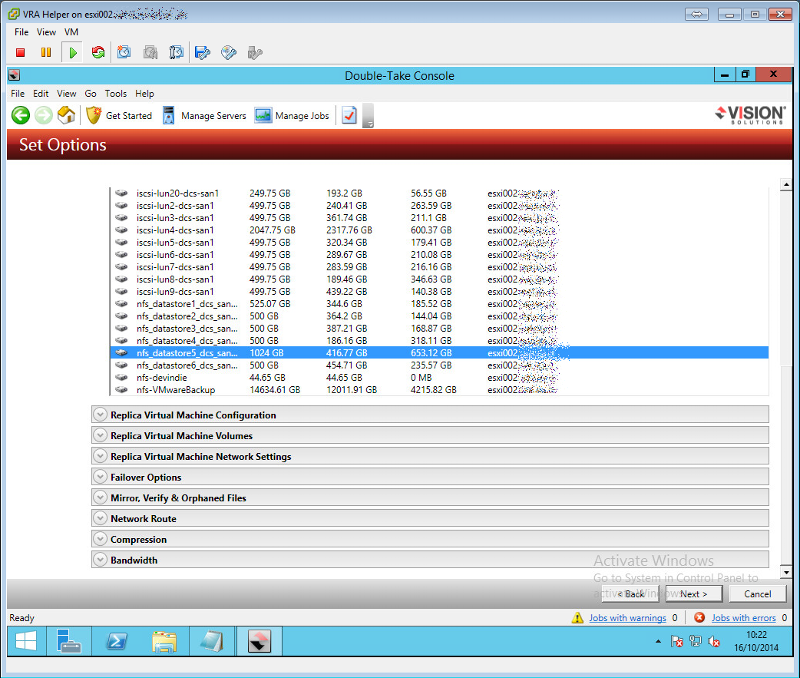Click the greyed-out USB device toolbar icon
Image resolution: width=800 pixels, height=678 pixels.
[255, 53]
